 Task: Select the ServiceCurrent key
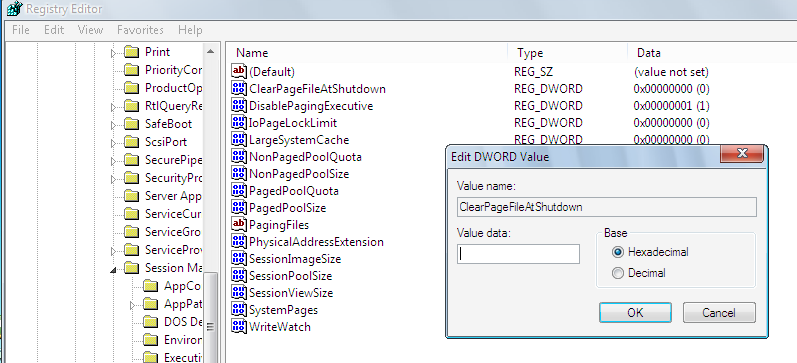tap(173, 214)
